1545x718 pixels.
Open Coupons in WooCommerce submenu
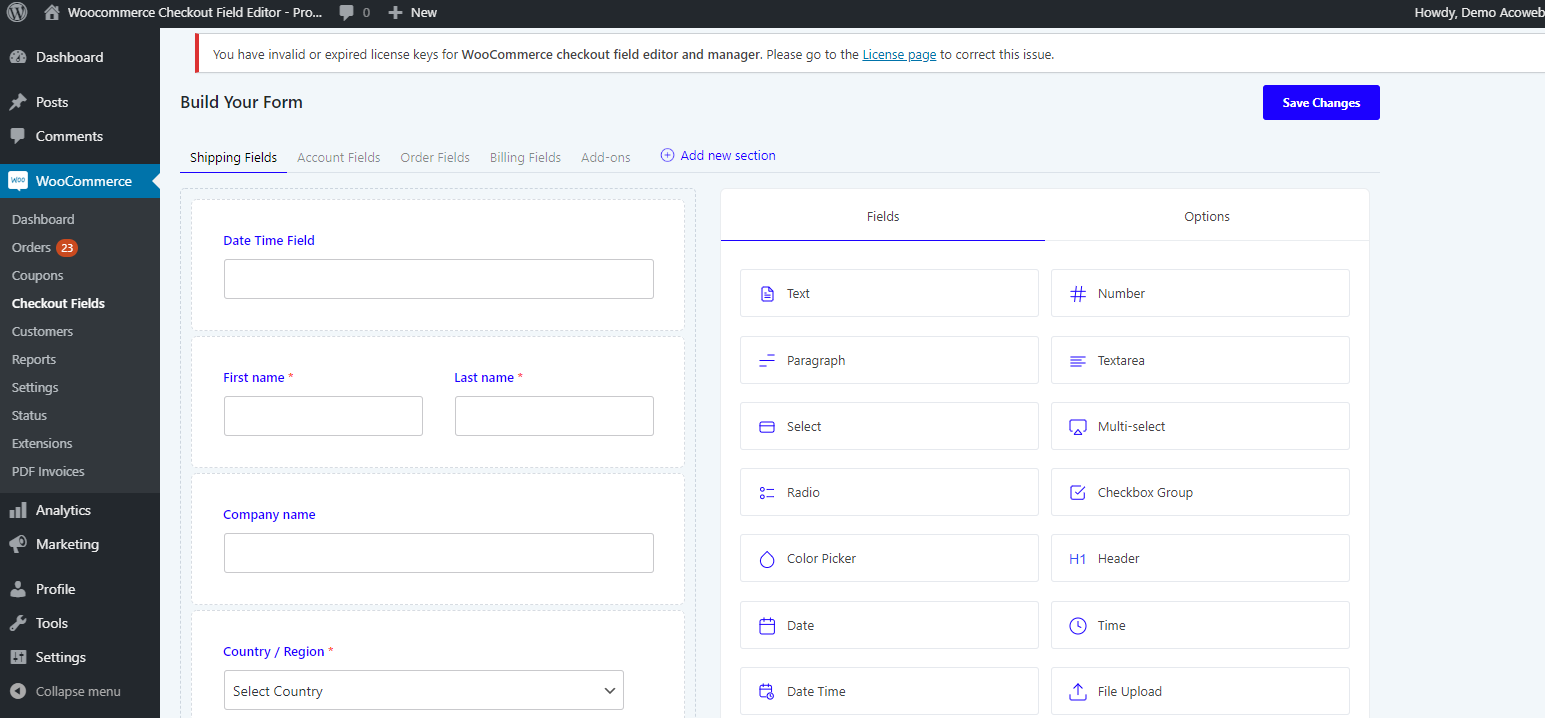[x=37, y=275]
